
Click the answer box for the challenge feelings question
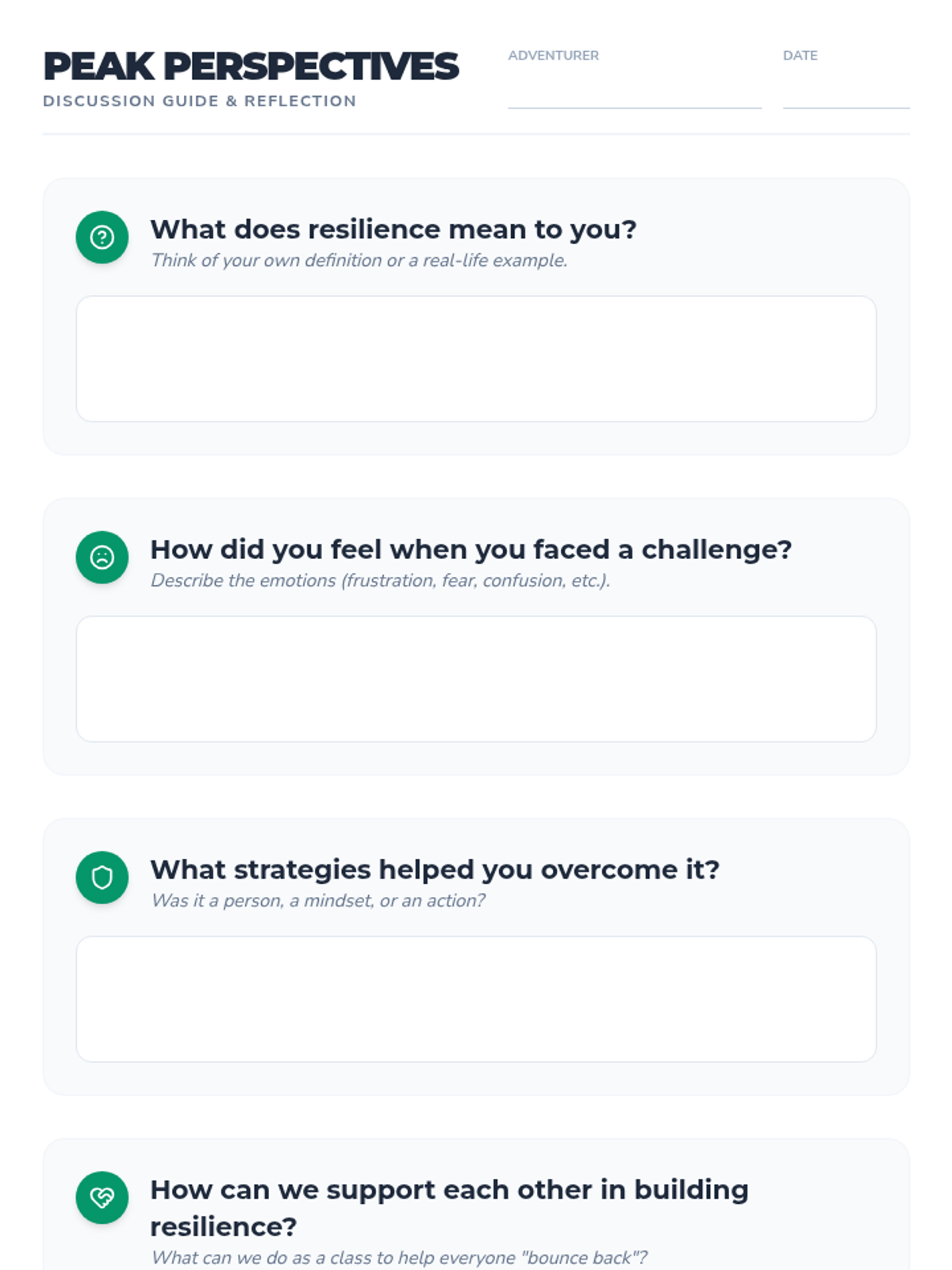(476, 679)
